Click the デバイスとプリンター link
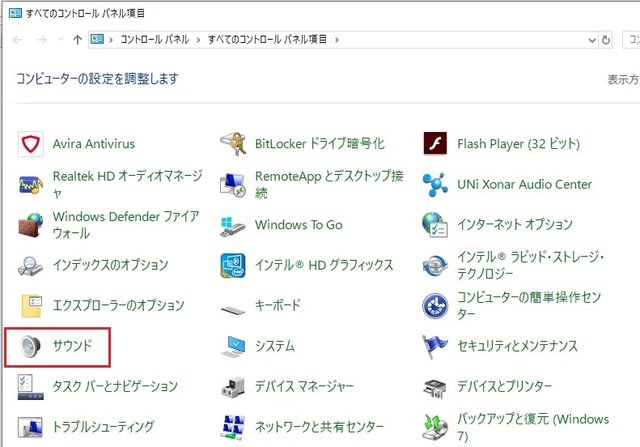This screenshot has width=640, height=447. coord(504,386)
